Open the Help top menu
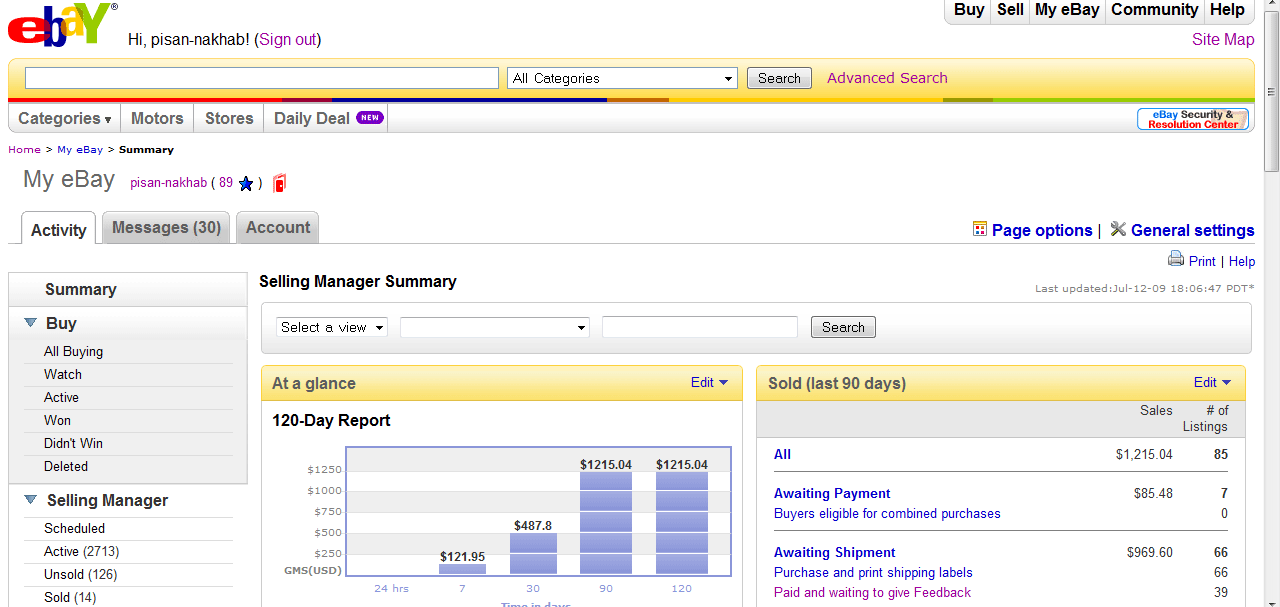 1227,10
